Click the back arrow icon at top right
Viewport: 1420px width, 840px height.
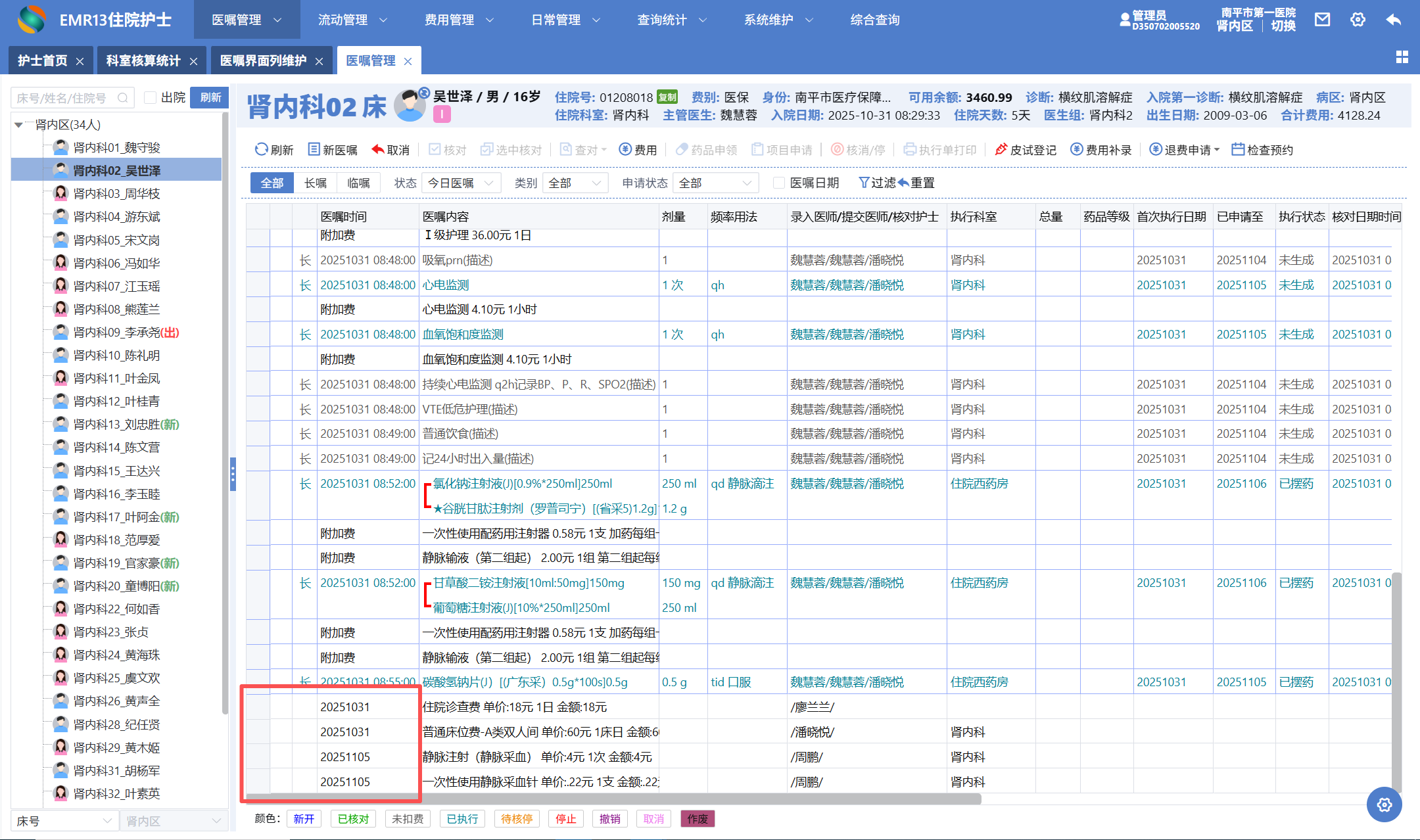[1393, 20]
